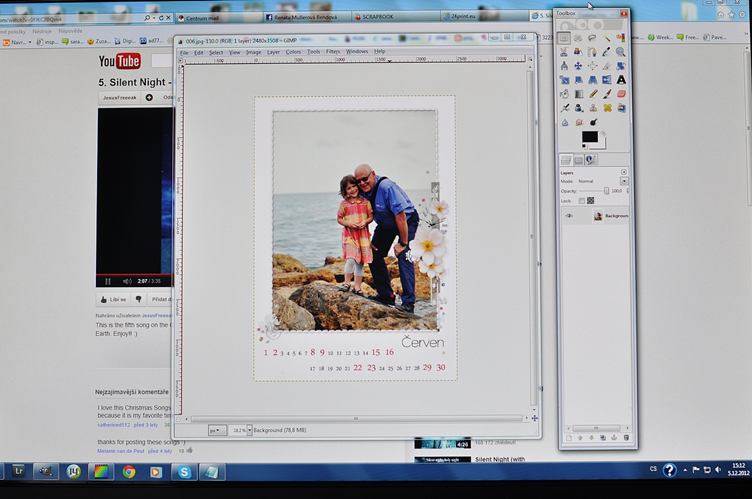This screenshot has width=752, height=499.
Task: Select the Ellipse Select tool
Action: [578, 37]
